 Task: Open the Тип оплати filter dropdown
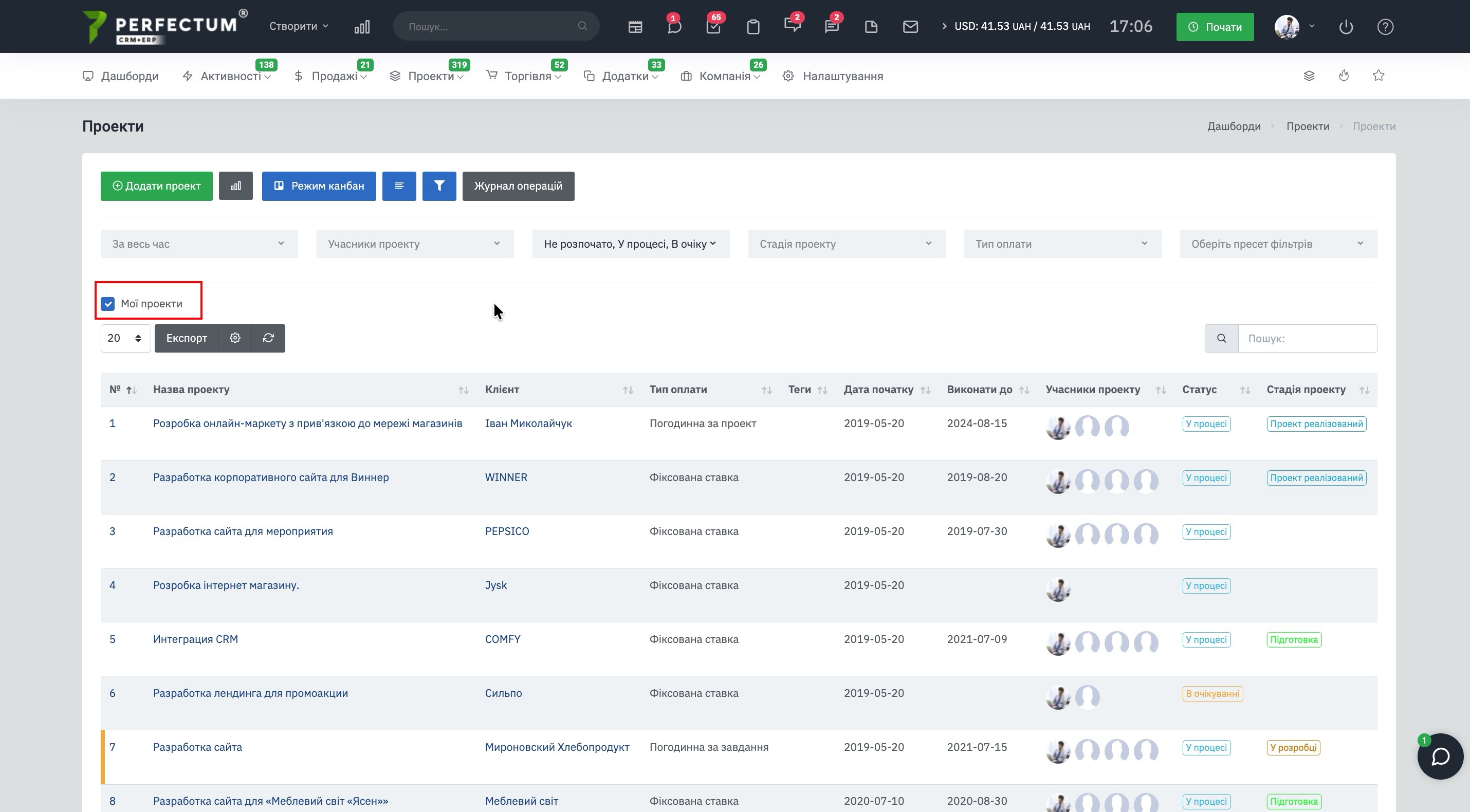1062,244
